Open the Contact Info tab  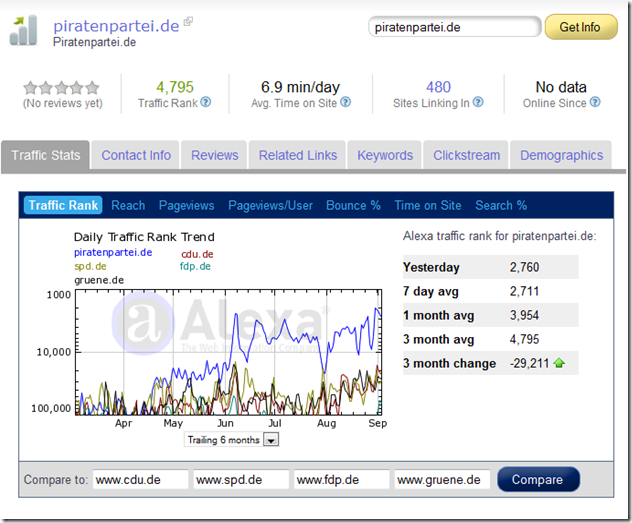click(x=136, y=155)
